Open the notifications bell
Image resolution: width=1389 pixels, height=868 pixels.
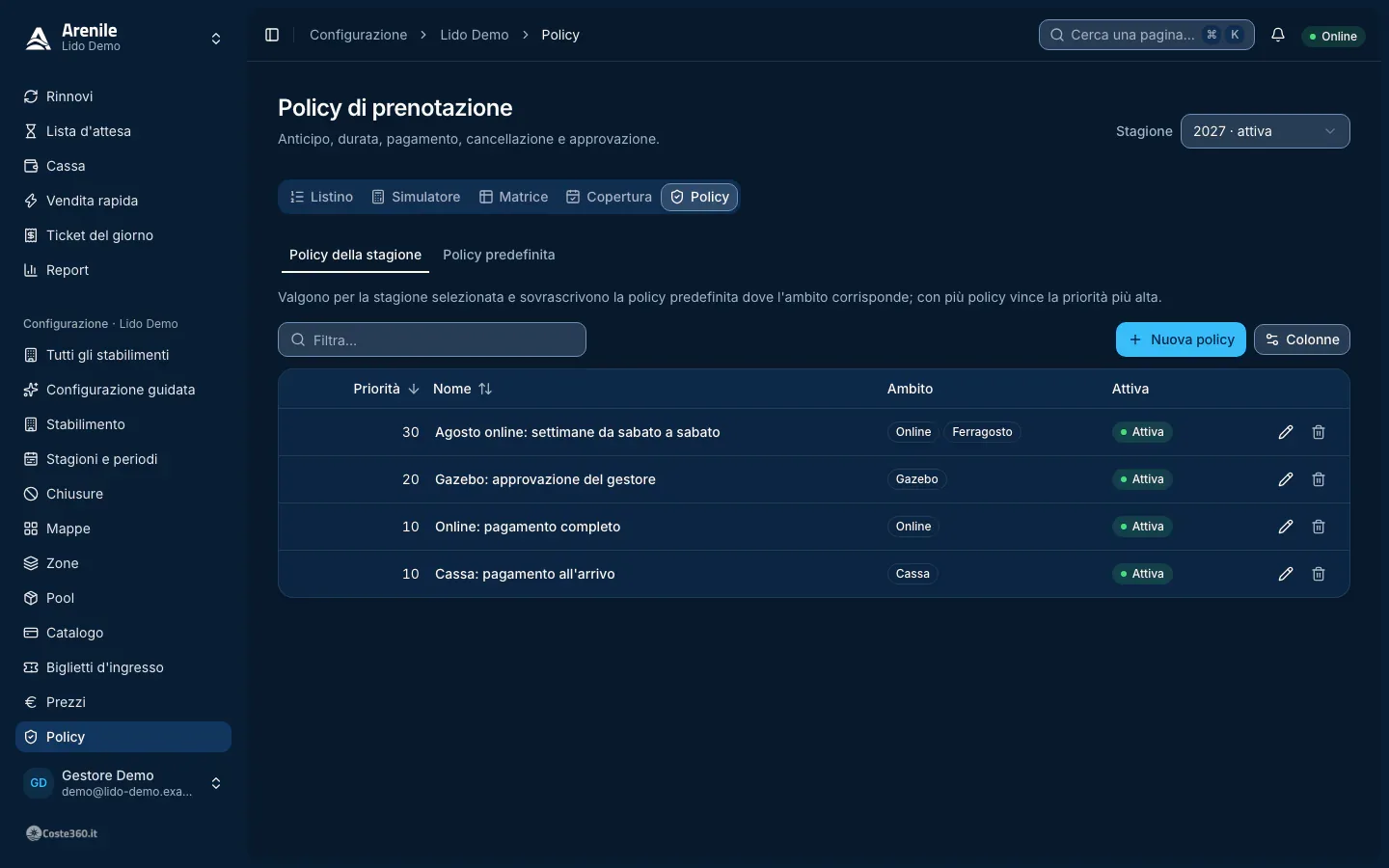[x=1278, y=35]
